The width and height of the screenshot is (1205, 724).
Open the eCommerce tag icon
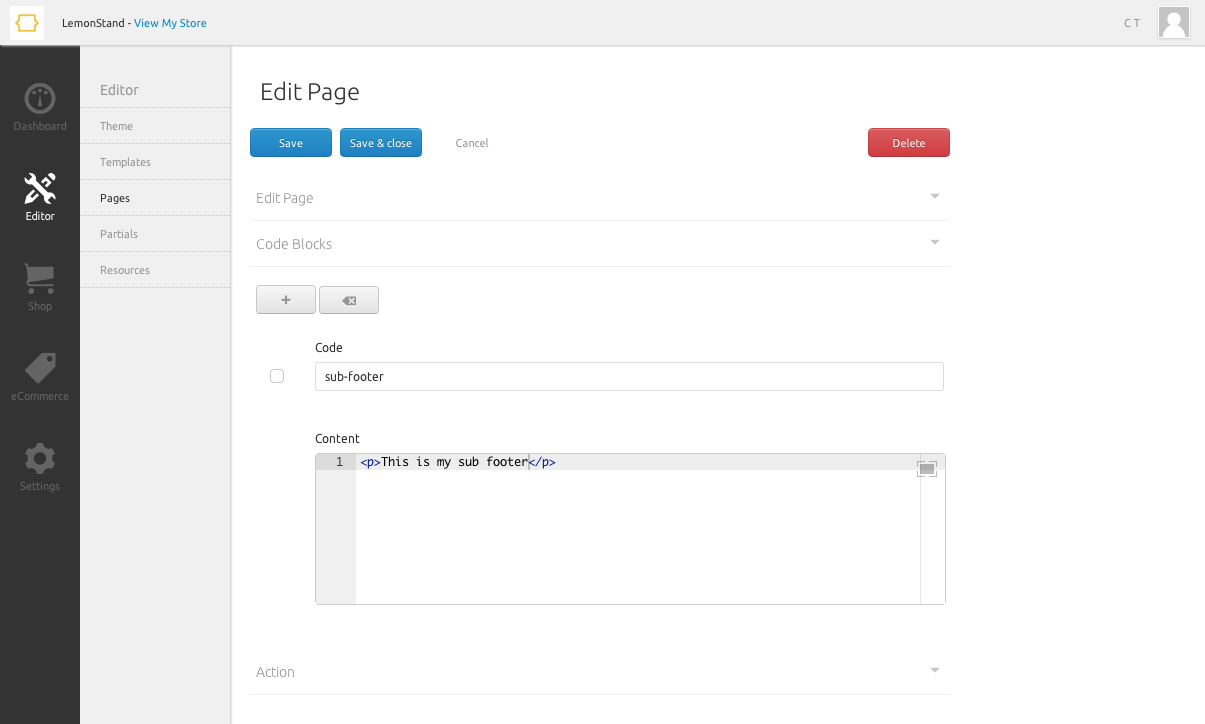coord(40,375)
